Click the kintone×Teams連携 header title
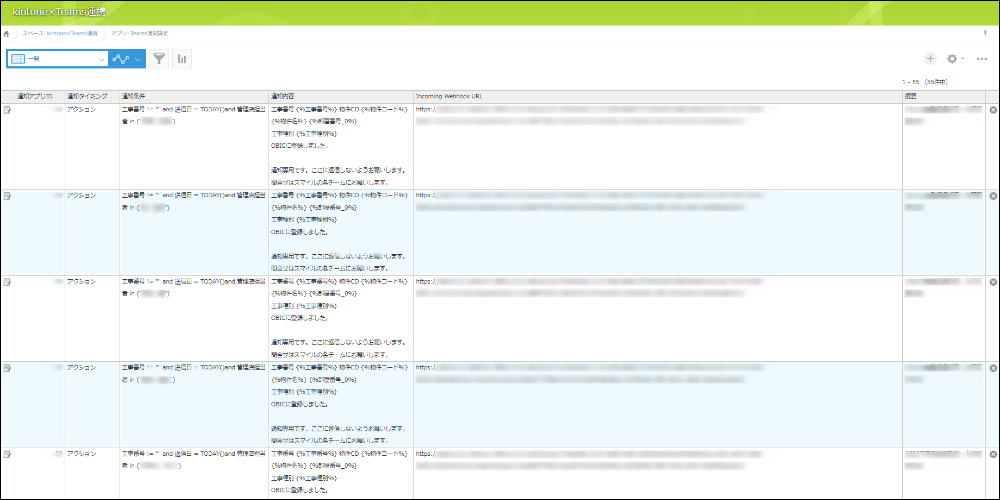Image resolution: width=1000 pixels, height=500 pixels. pos(59,12)
